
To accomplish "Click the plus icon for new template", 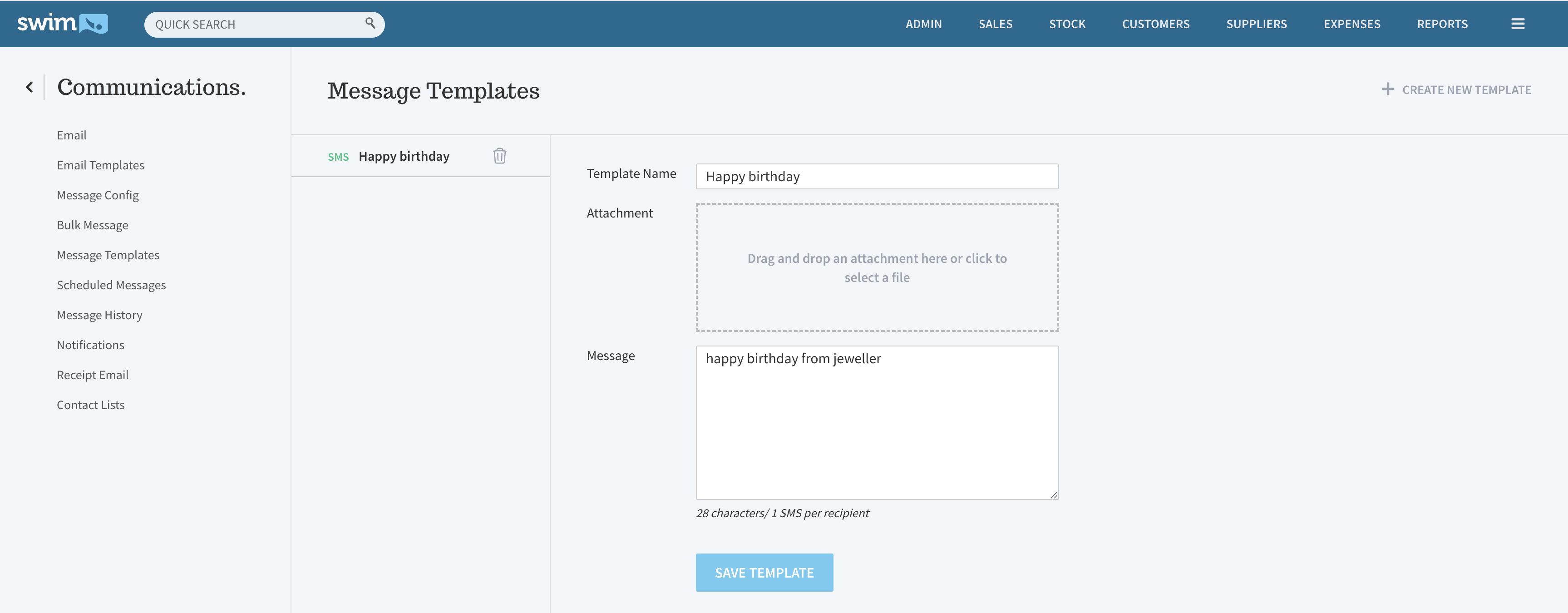I will [x=1387, y=89].
